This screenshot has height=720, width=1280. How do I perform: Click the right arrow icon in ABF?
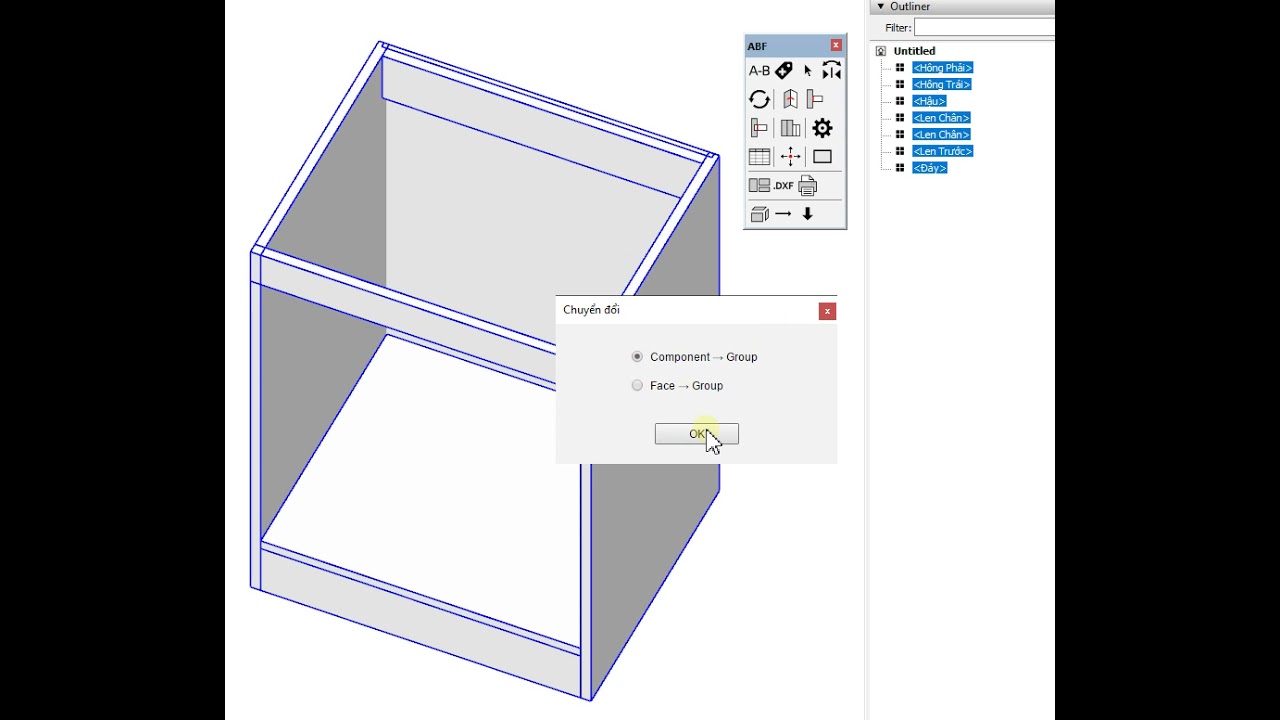(x=783, y=214)
